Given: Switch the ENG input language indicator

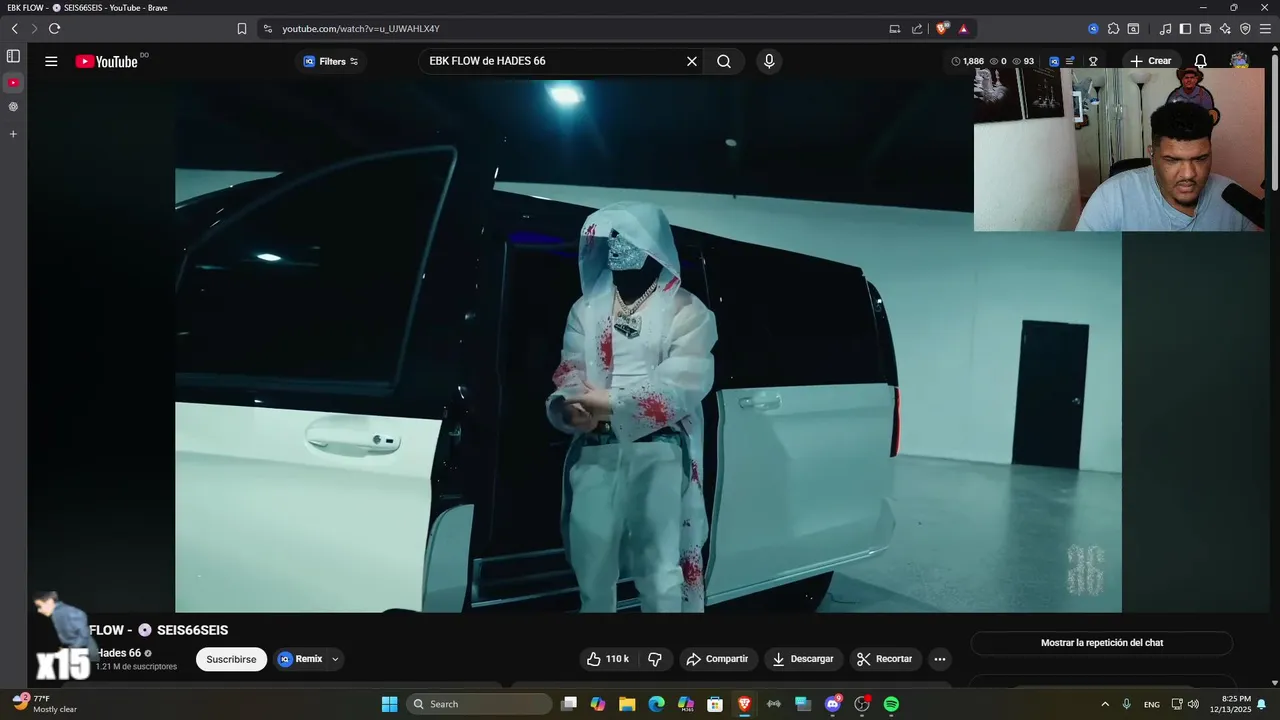Looking at the screenshot, I should point(1152,704).
